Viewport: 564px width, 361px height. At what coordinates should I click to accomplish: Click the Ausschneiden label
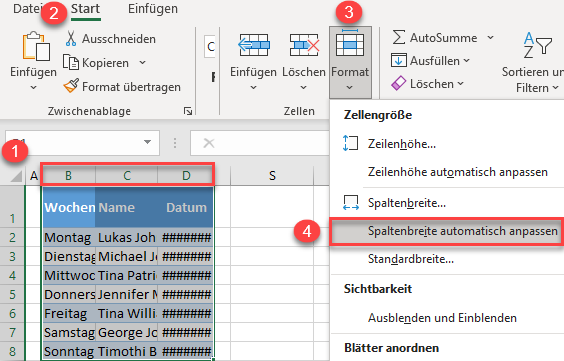coord(119,38)
